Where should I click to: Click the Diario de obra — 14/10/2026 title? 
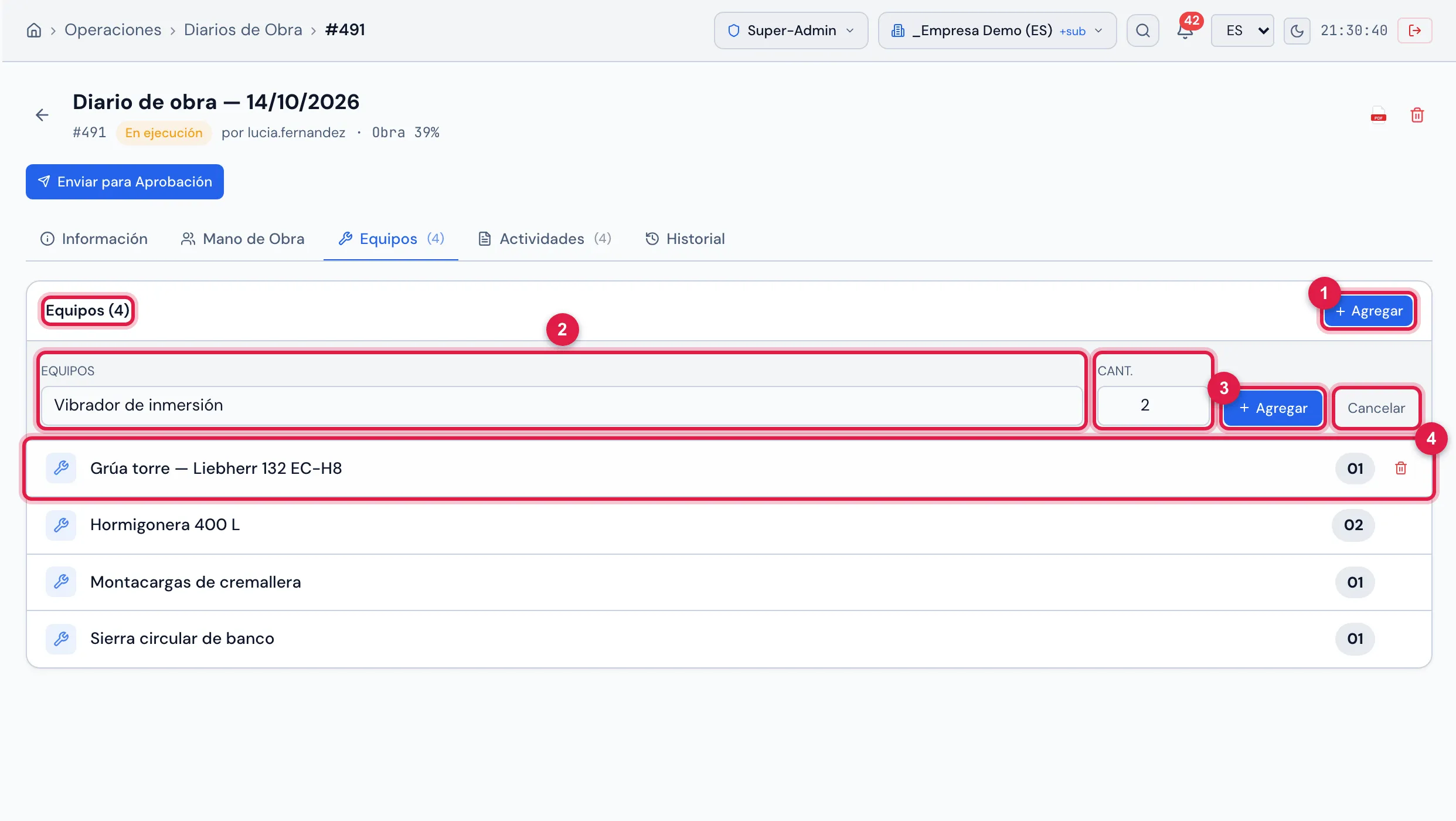click(x=216, y=102)
